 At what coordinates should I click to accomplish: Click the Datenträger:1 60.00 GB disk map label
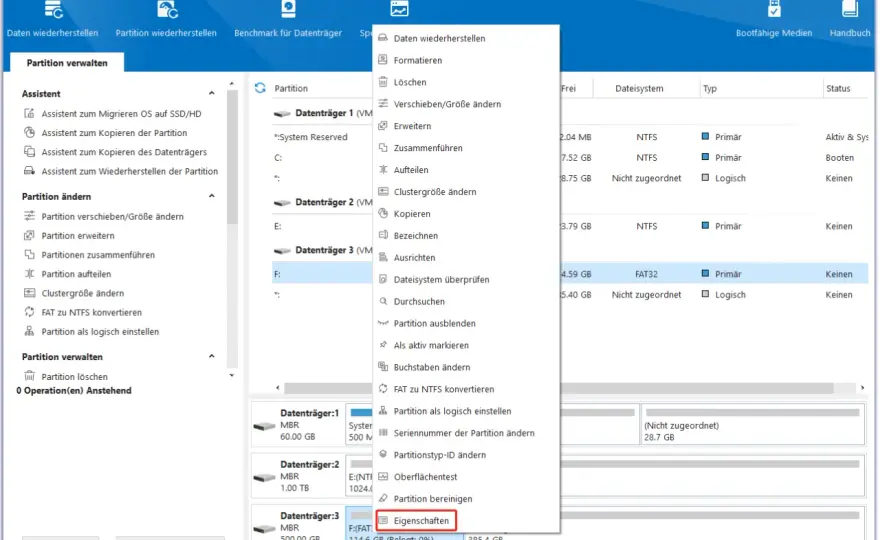[297, 424]
